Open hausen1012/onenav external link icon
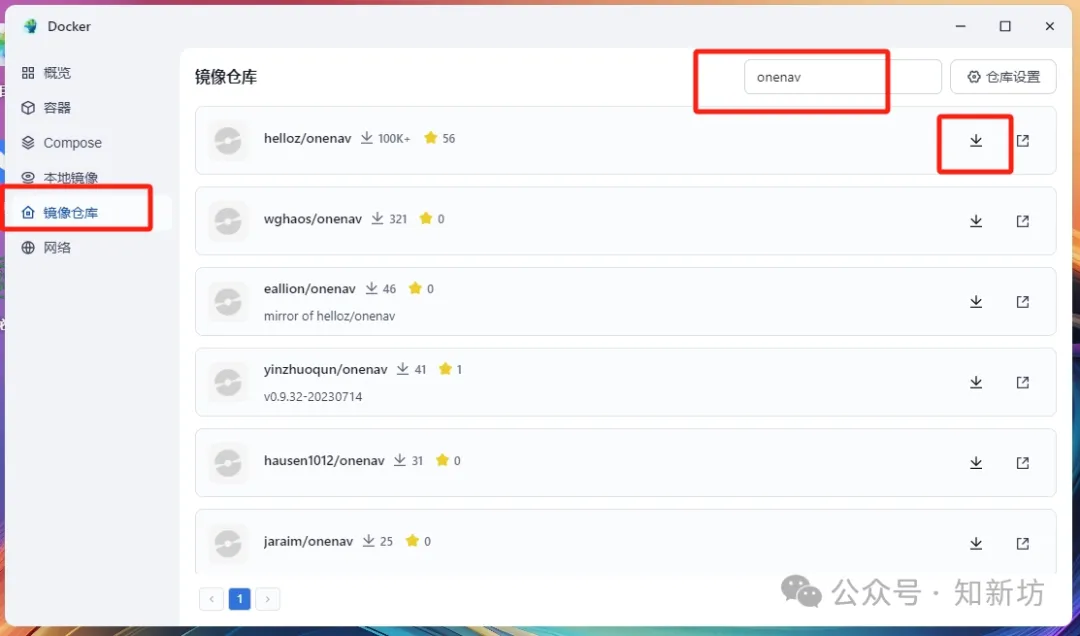The height and width of the screenshot is (636, 1080). (1023, 463)
